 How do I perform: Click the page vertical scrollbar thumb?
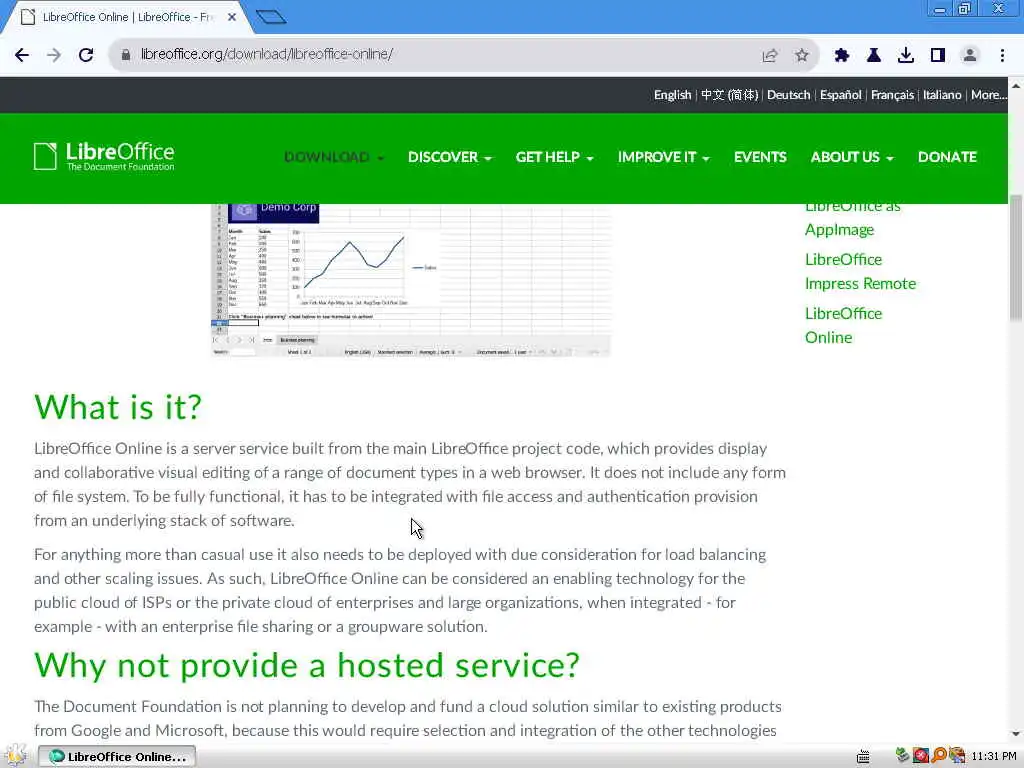click(x=1016, y=257)
